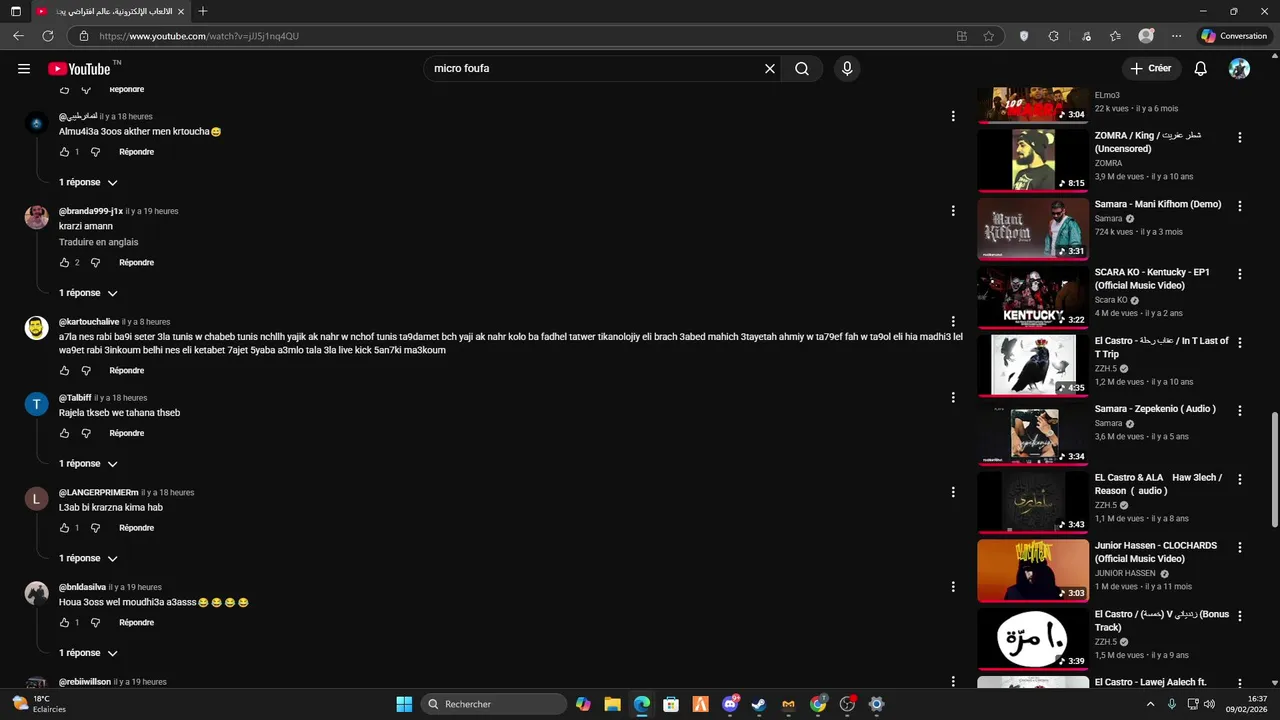The image size is (1280, 720).
Task: Like the comment by @LANGERPRIMERm
Action: [64, 528]
